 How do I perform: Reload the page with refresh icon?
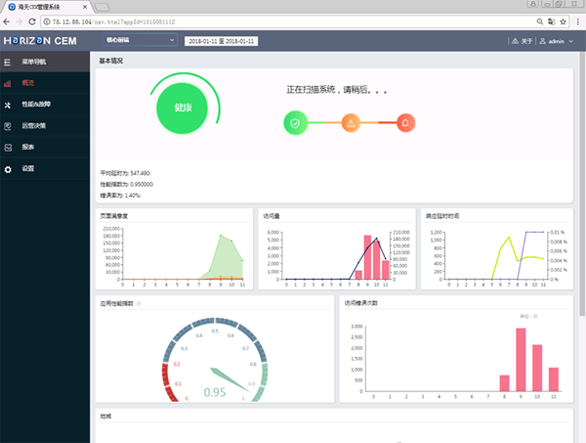click(x=32, y=22)
